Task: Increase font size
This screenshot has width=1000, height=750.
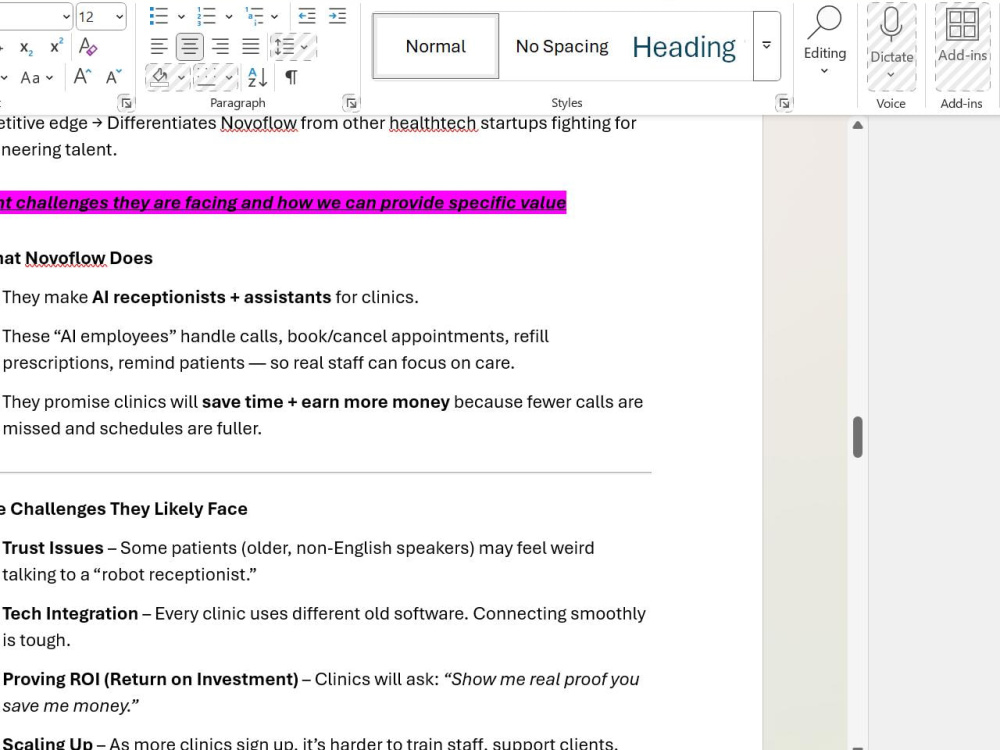Action: click(x=82, y=77)
